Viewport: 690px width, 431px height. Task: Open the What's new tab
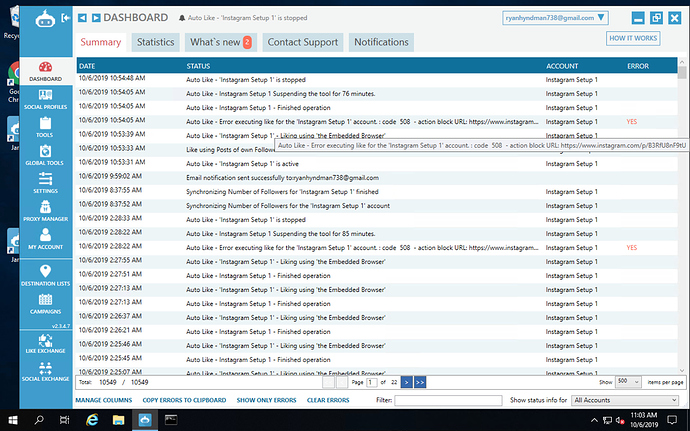coord(220,42)
